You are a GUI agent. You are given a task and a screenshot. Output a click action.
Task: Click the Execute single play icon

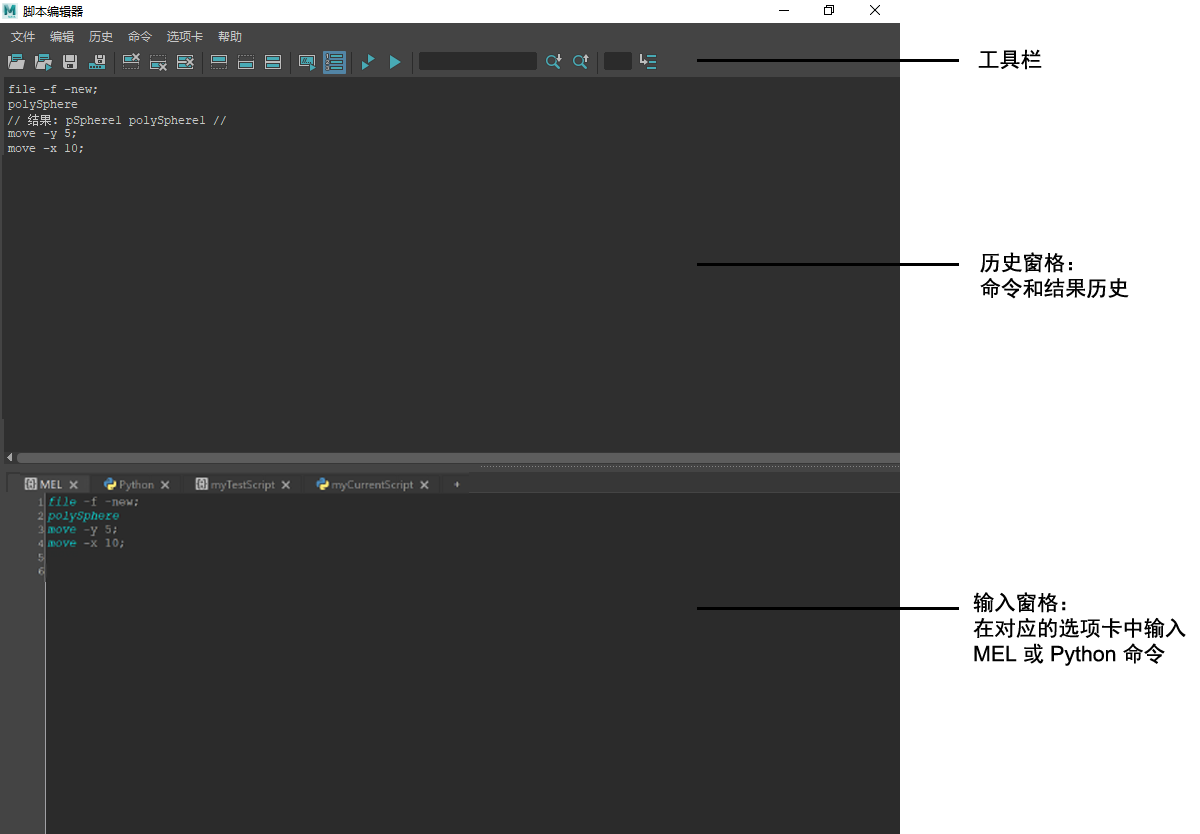[395, 62]
